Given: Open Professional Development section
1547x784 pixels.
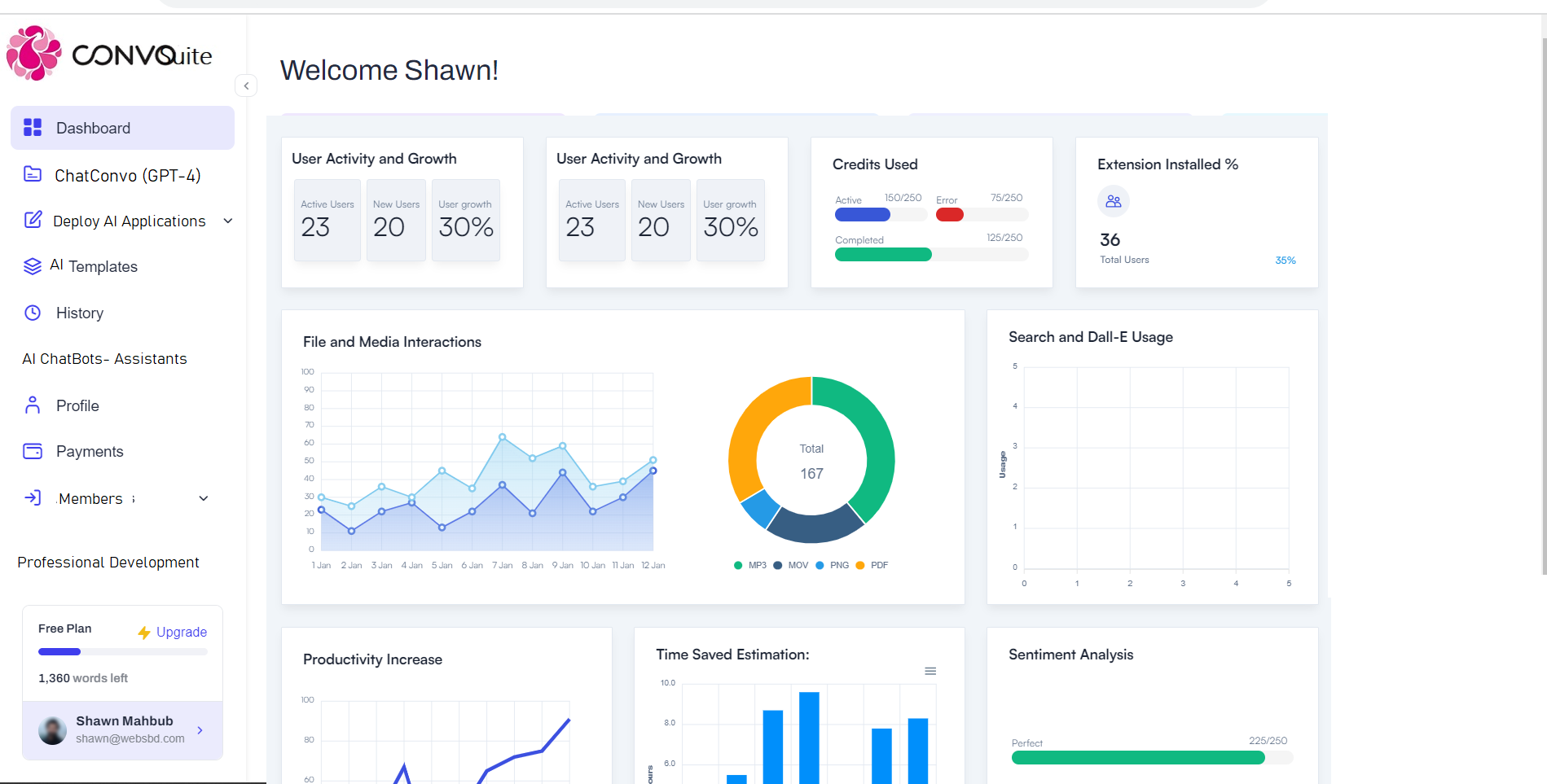Looking at the screenshot, I should [108, 563].
